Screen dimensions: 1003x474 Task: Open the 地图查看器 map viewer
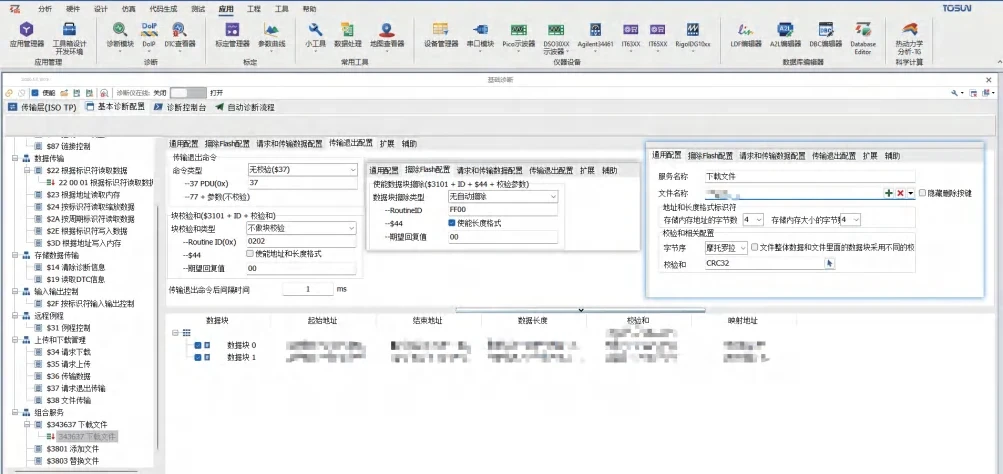click(386, 35)
